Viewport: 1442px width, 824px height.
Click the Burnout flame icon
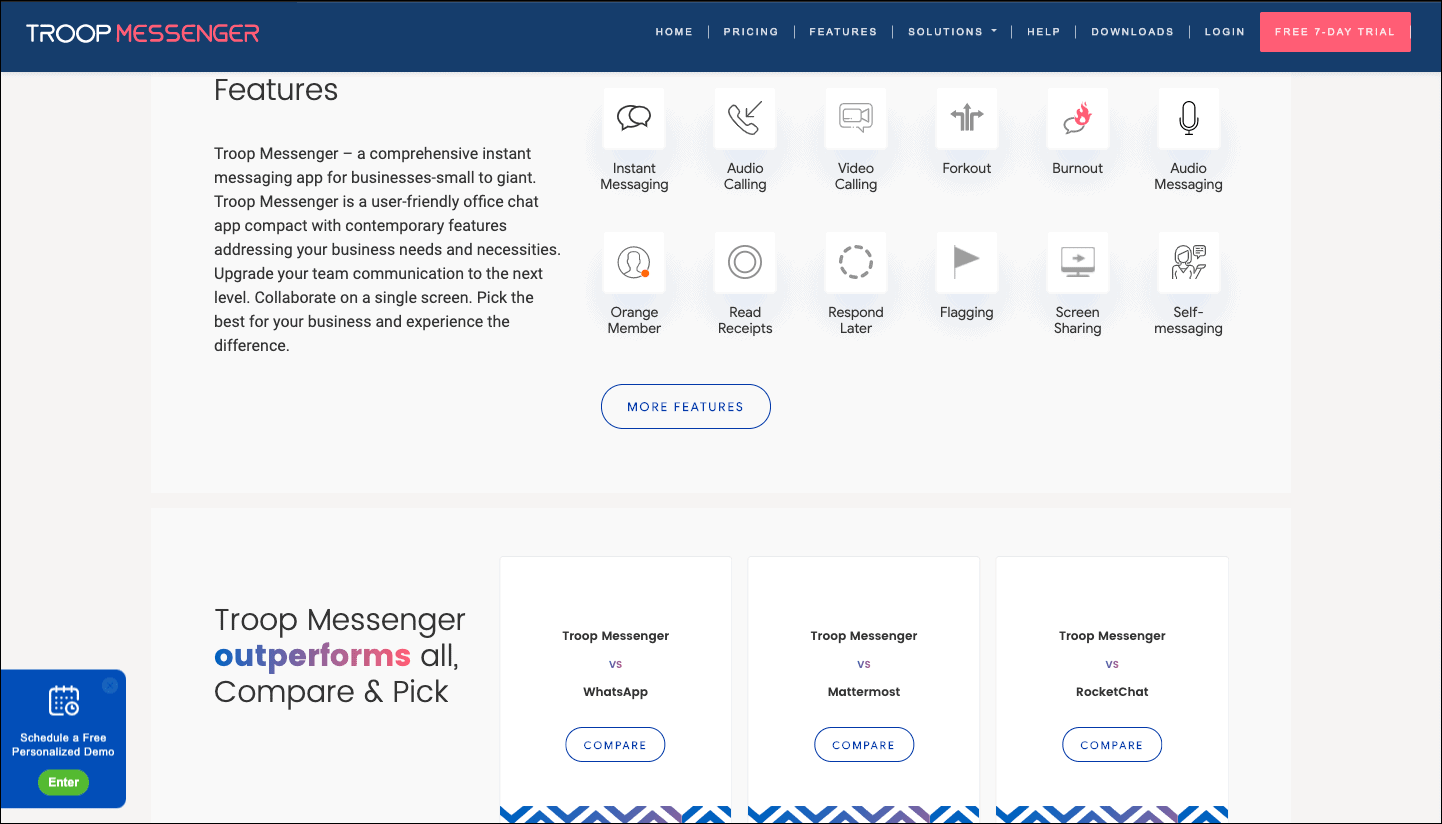click(1077, 117)
